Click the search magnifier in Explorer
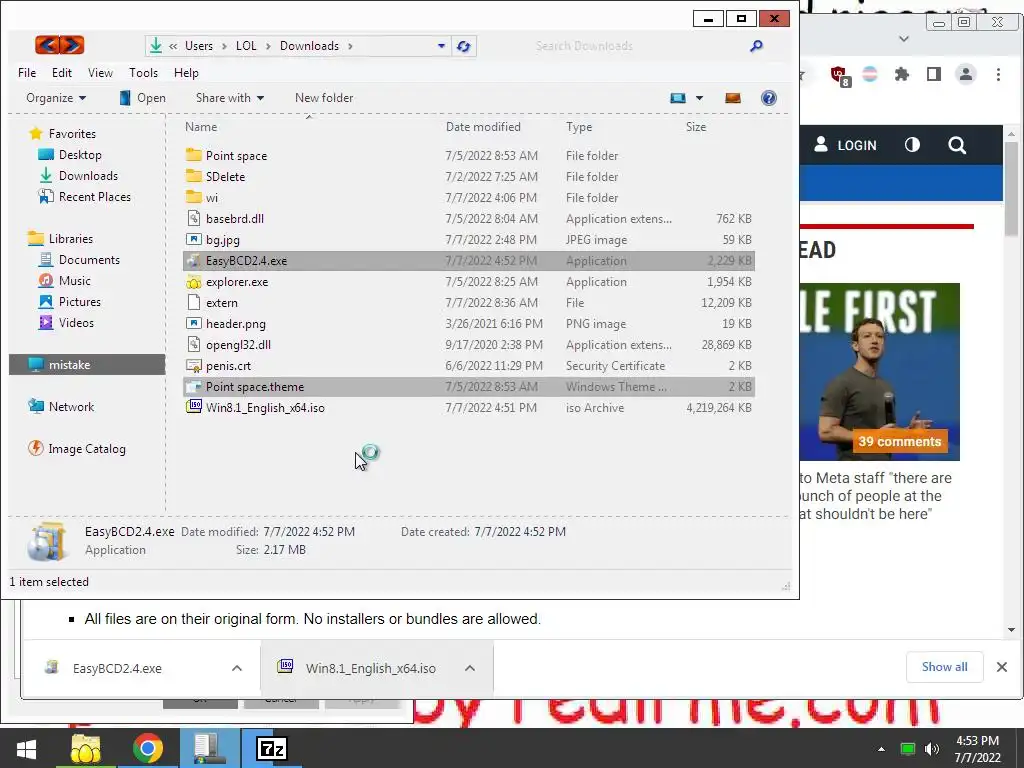 (x=756, y=46)
